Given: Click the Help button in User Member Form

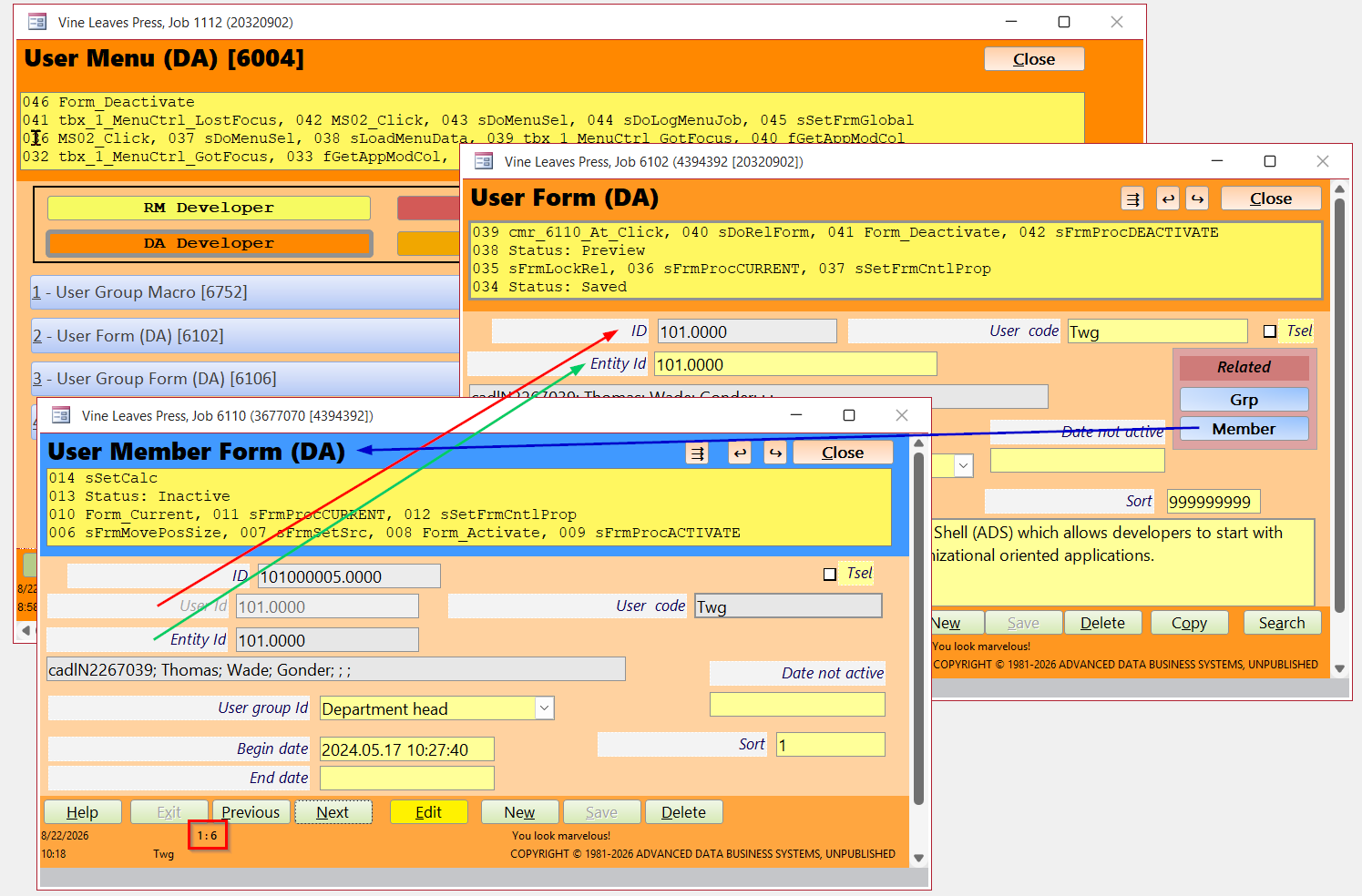Looking at the screenshot, I should point(82,812).
